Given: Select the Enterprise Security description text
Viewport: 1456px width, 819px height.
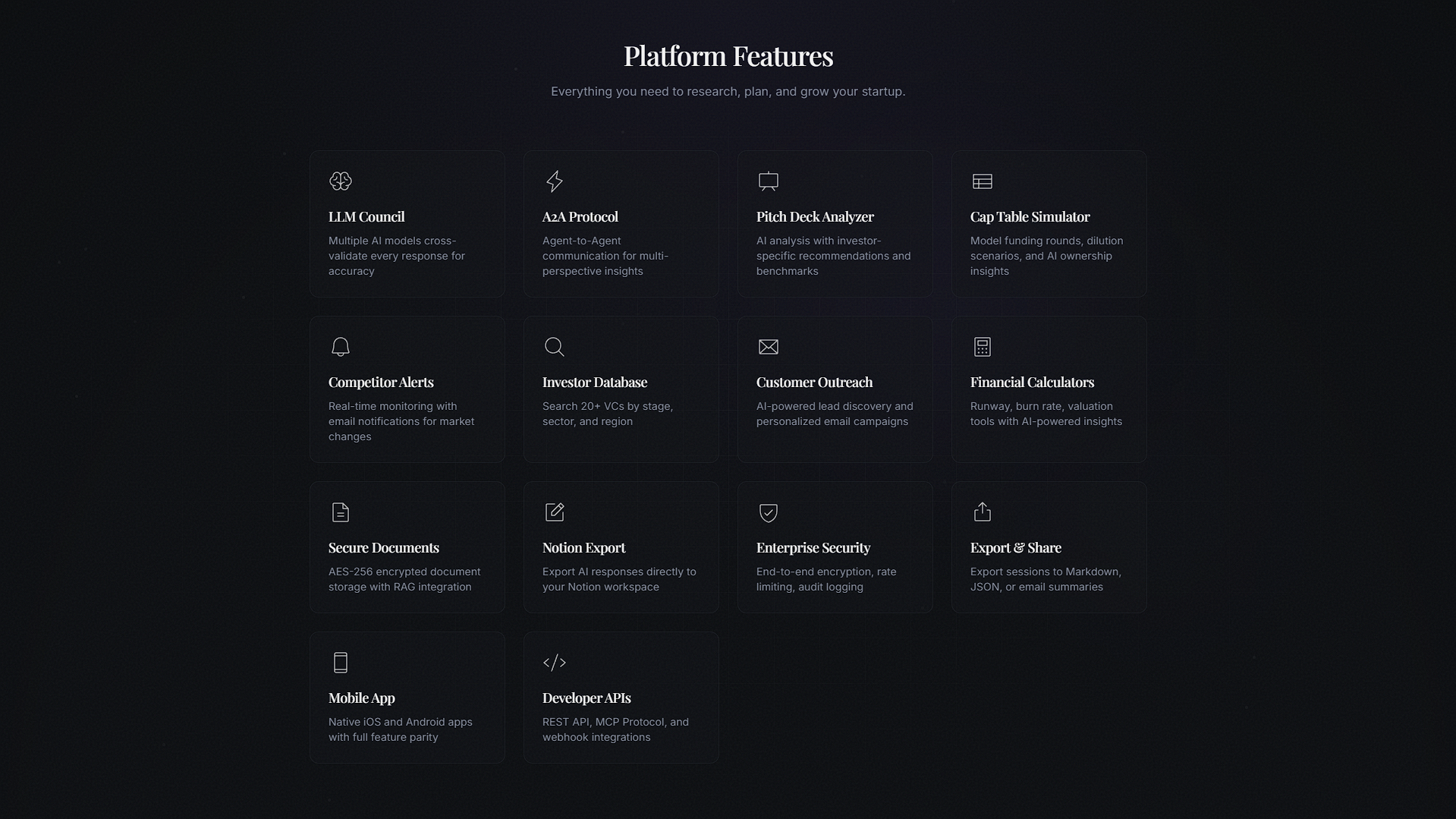Looking at the screenshot, I should pos(826,579).
